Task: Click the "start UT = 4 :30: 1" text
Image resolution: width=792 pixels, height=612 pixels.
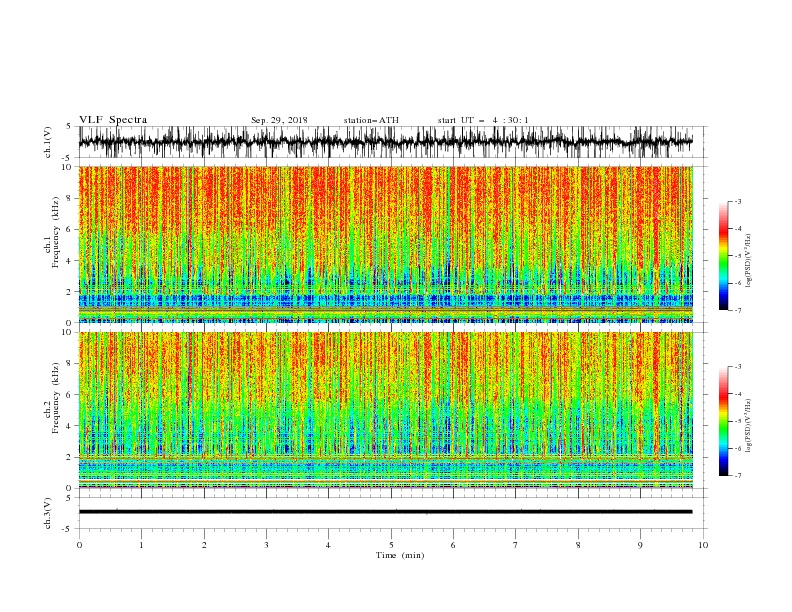Action: (483, 120)
